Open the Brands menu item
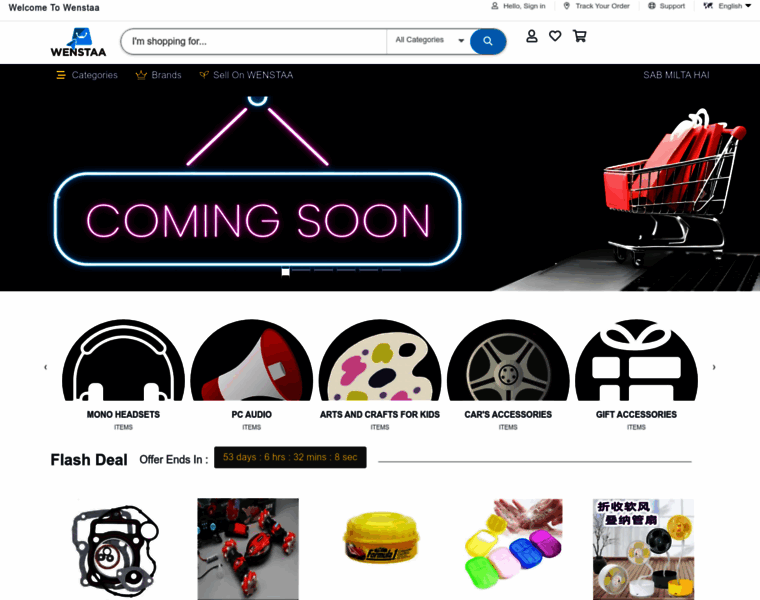 (x=166, y=75)
